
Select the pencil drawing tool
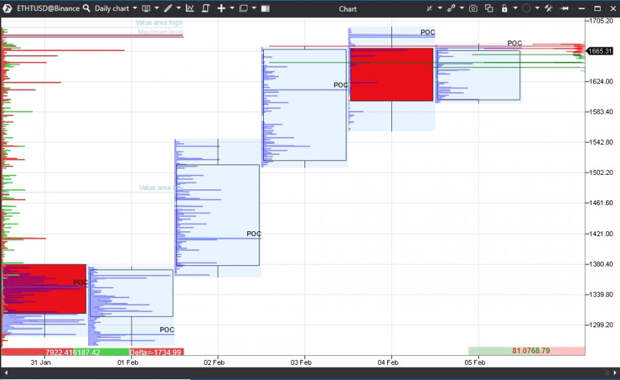tap(168, 8)
